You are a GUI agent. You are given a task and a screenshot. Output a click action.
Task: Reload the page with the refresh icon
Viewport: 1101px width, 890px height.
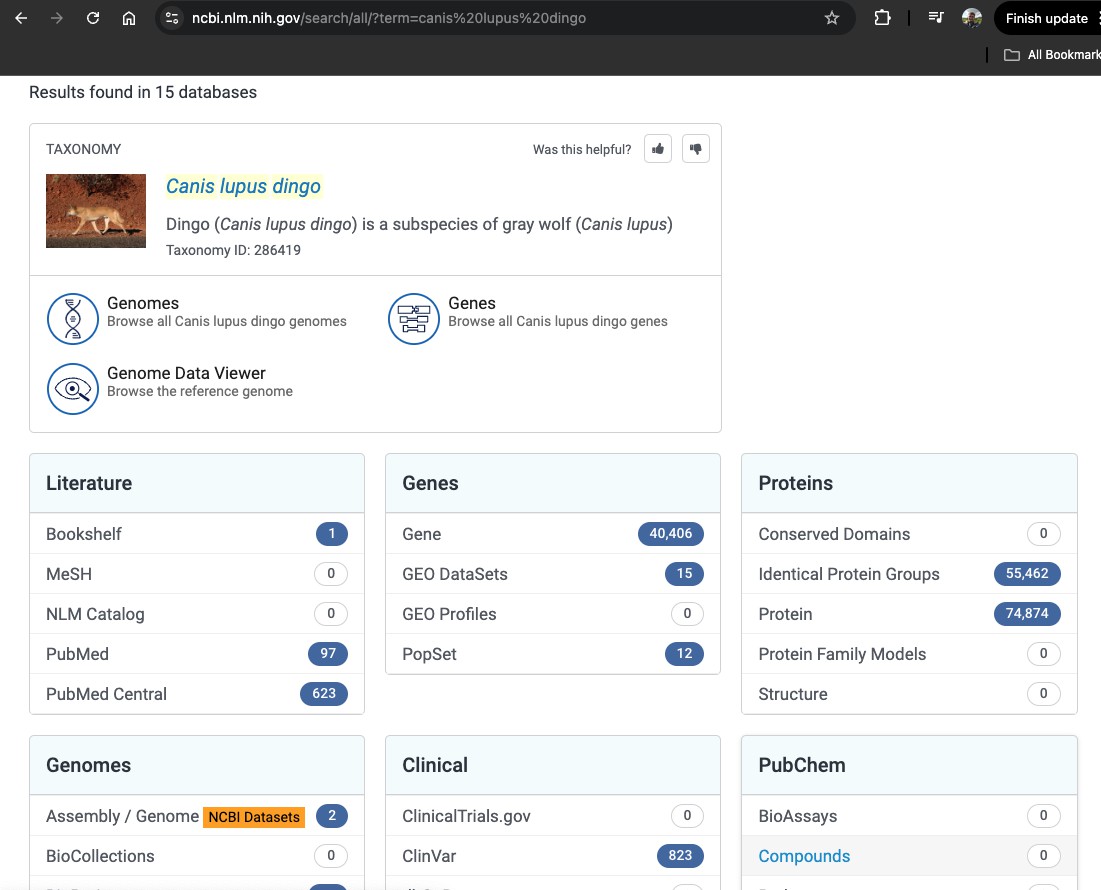[x=93, y=18]
